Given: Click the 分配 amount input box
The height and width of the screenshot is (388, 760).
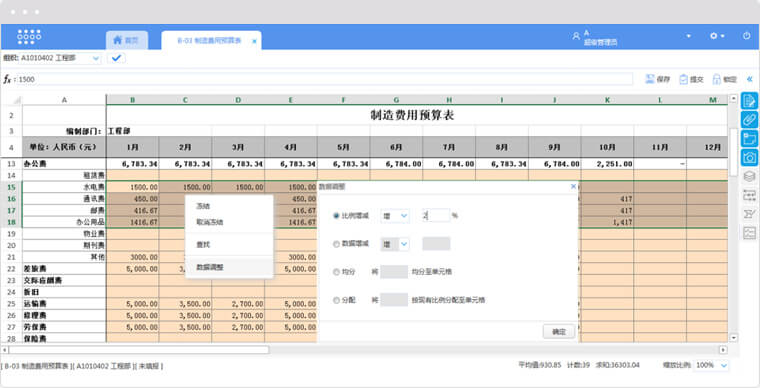Looking at the screenshot, I should coord(394,300).
